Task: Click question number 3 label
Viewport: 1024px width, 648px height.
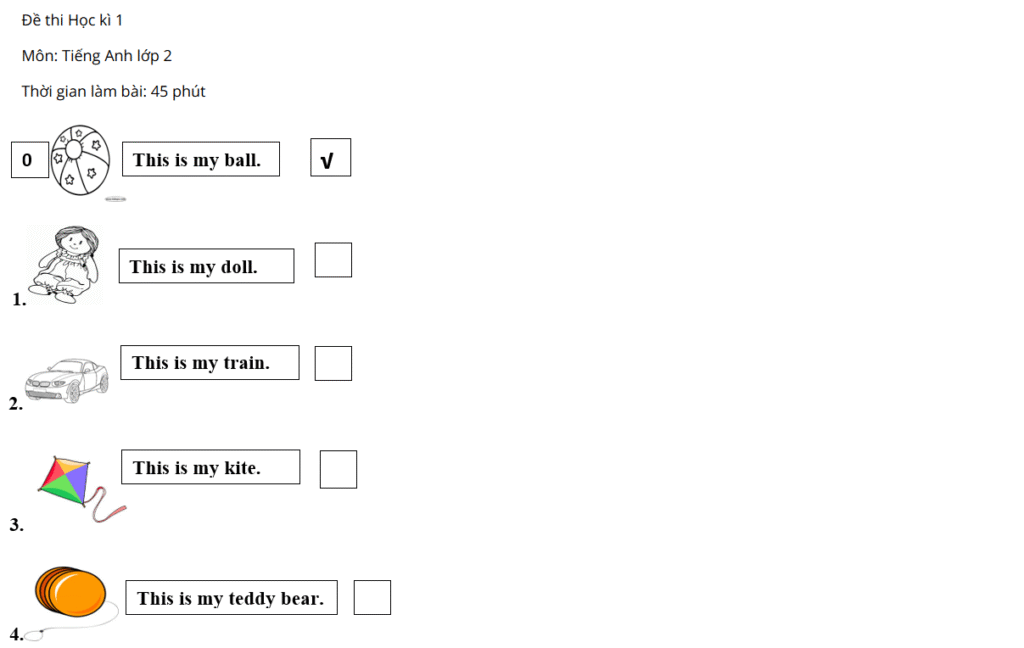Action: pyautogui.click(x=16, y=525)
